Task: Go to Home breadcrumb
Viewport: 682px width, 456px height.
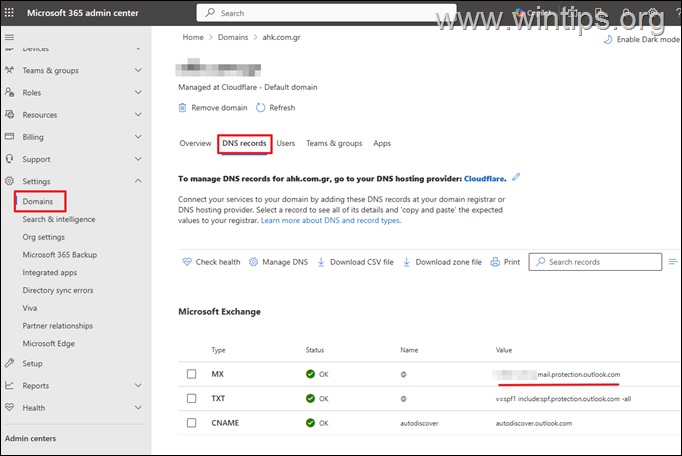Action: [x=193, y=37]
